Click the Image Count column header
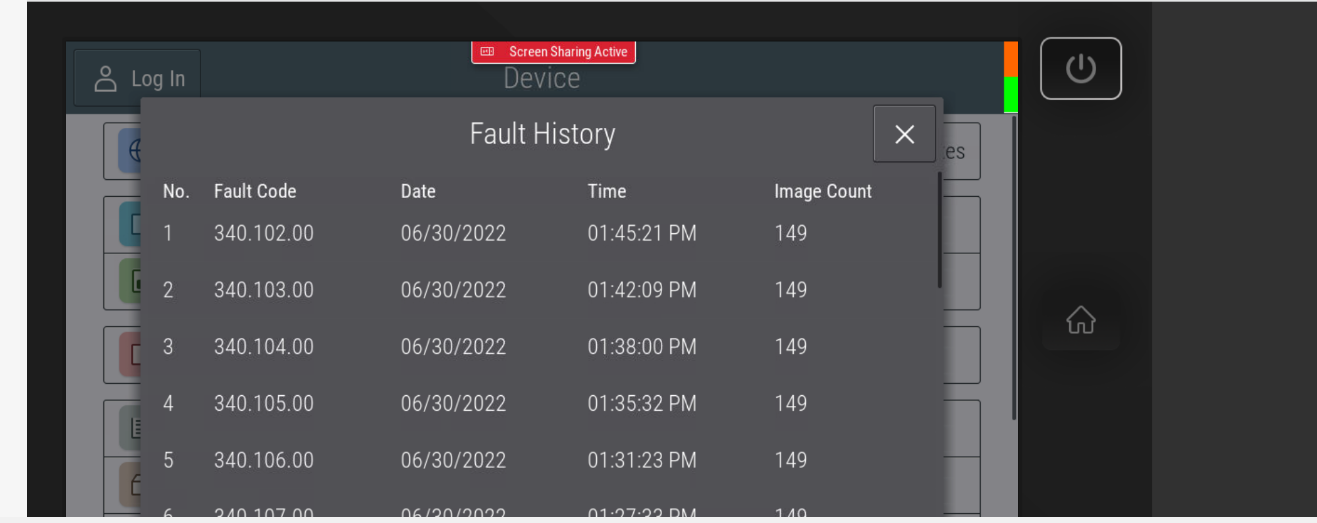 coord(822,191)
